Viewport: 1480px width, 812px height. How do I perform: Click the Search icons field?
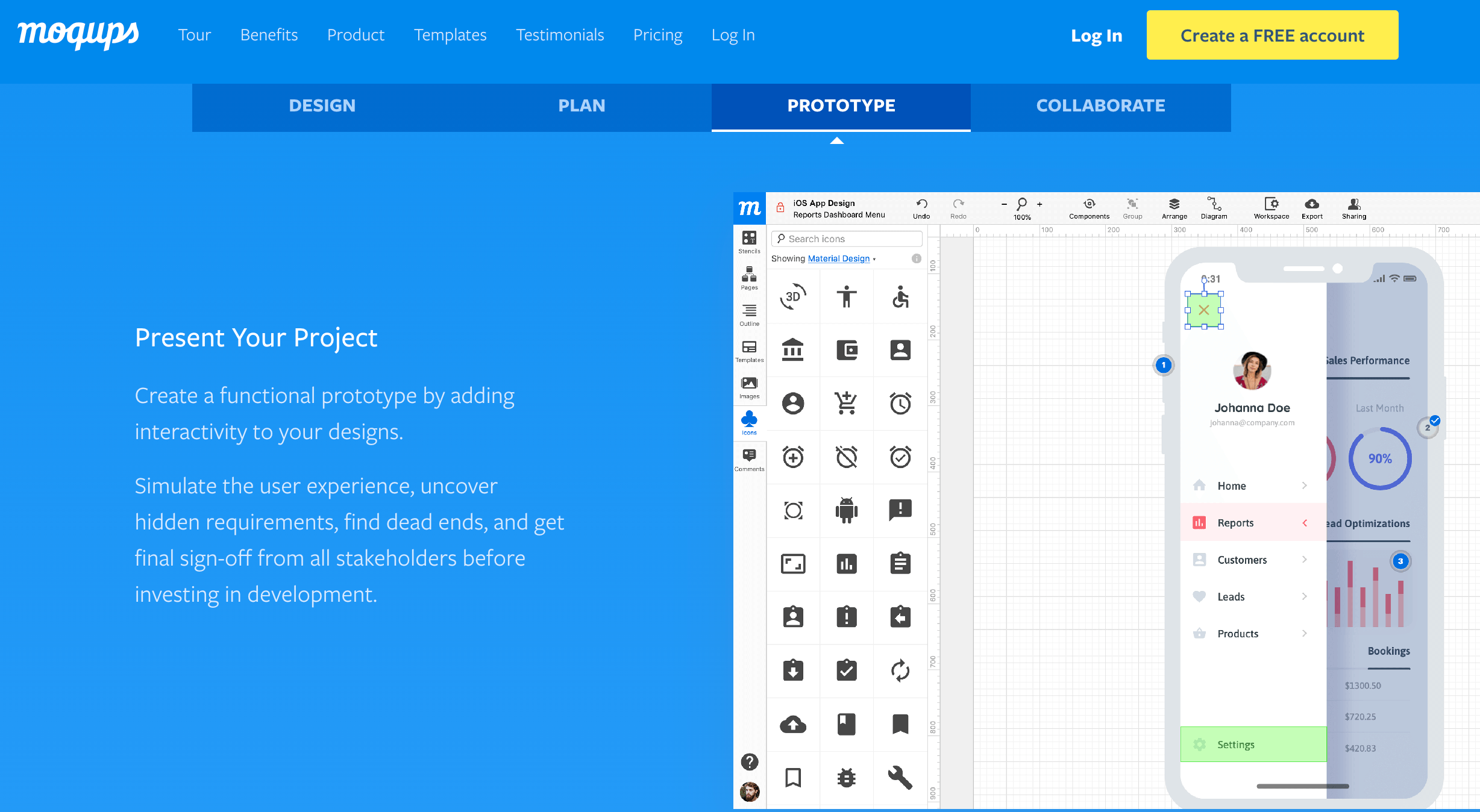(847, 239)
